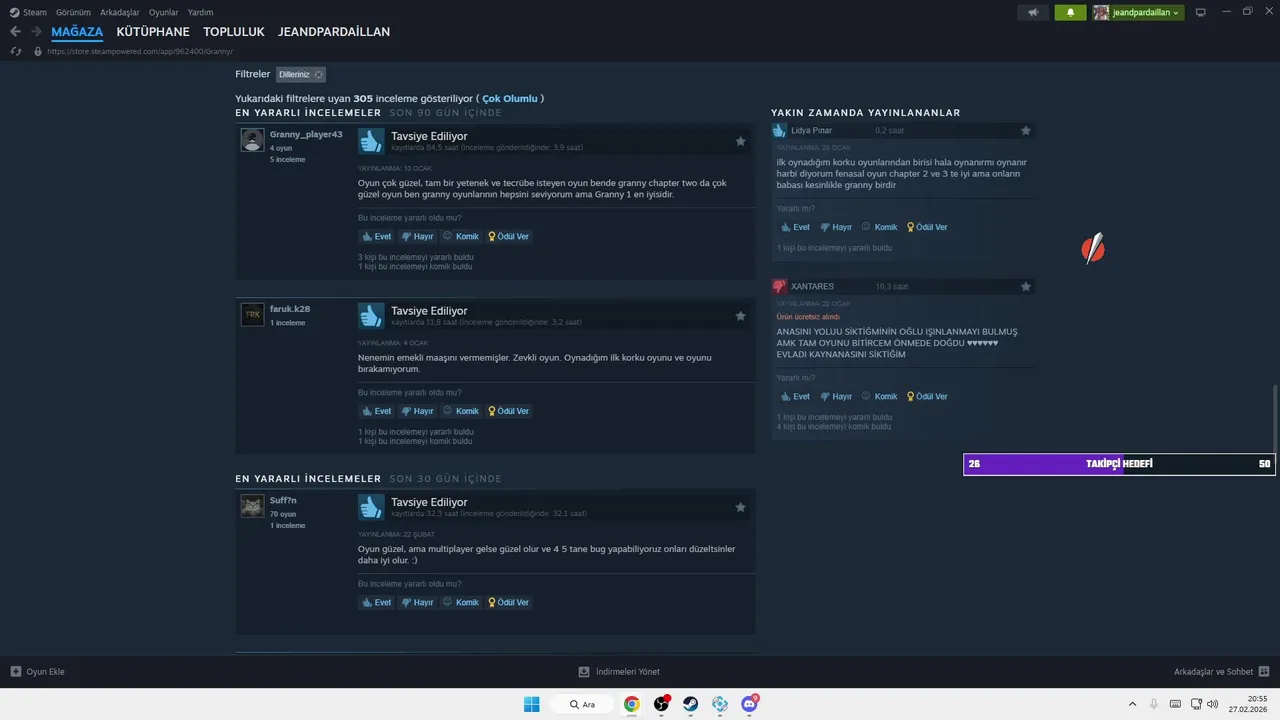
Task: Toggle the star on XANTARES review
Action: pos(1026,287)
